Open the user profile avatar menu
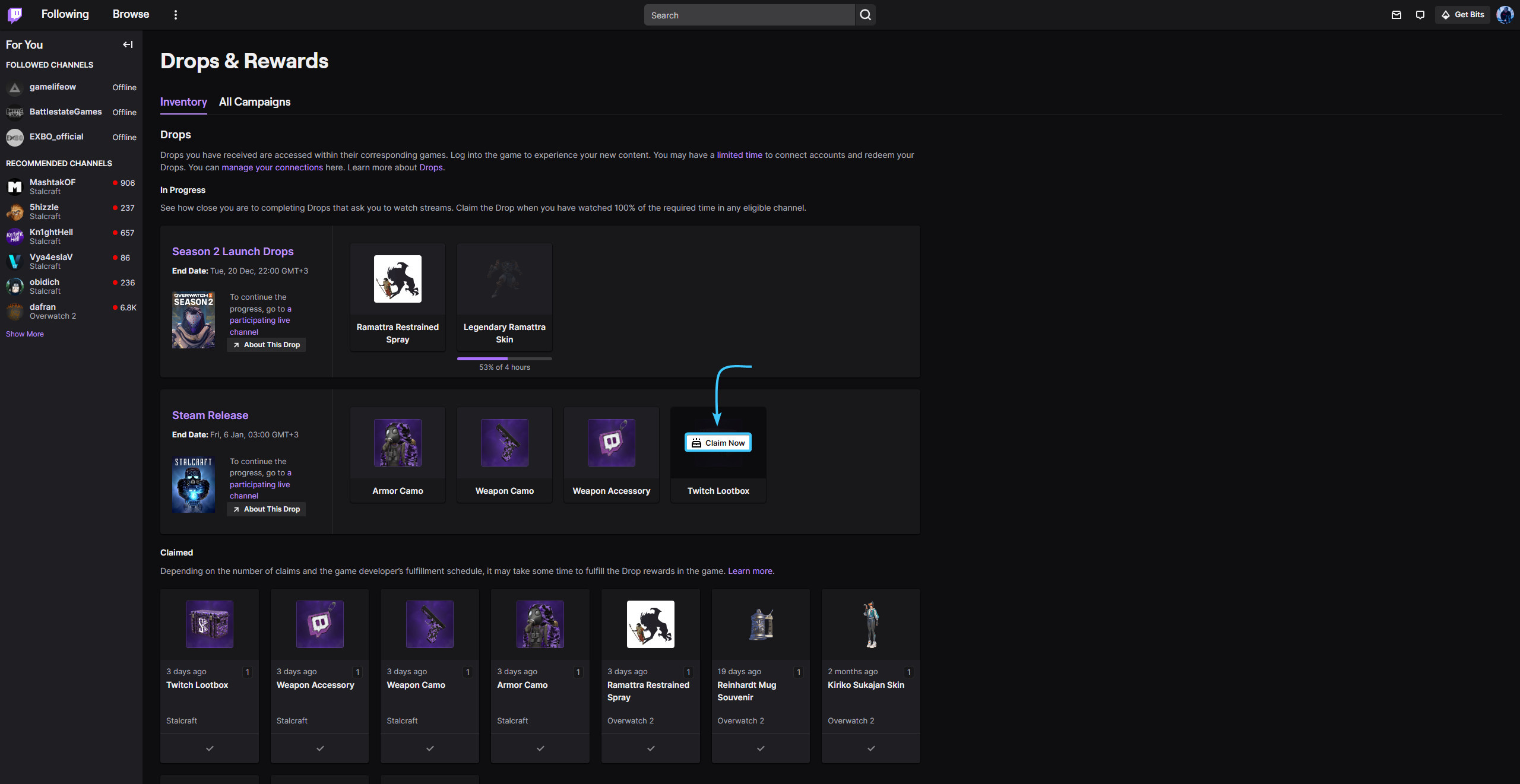1520x784 pixels. [x=1505, y=15]
